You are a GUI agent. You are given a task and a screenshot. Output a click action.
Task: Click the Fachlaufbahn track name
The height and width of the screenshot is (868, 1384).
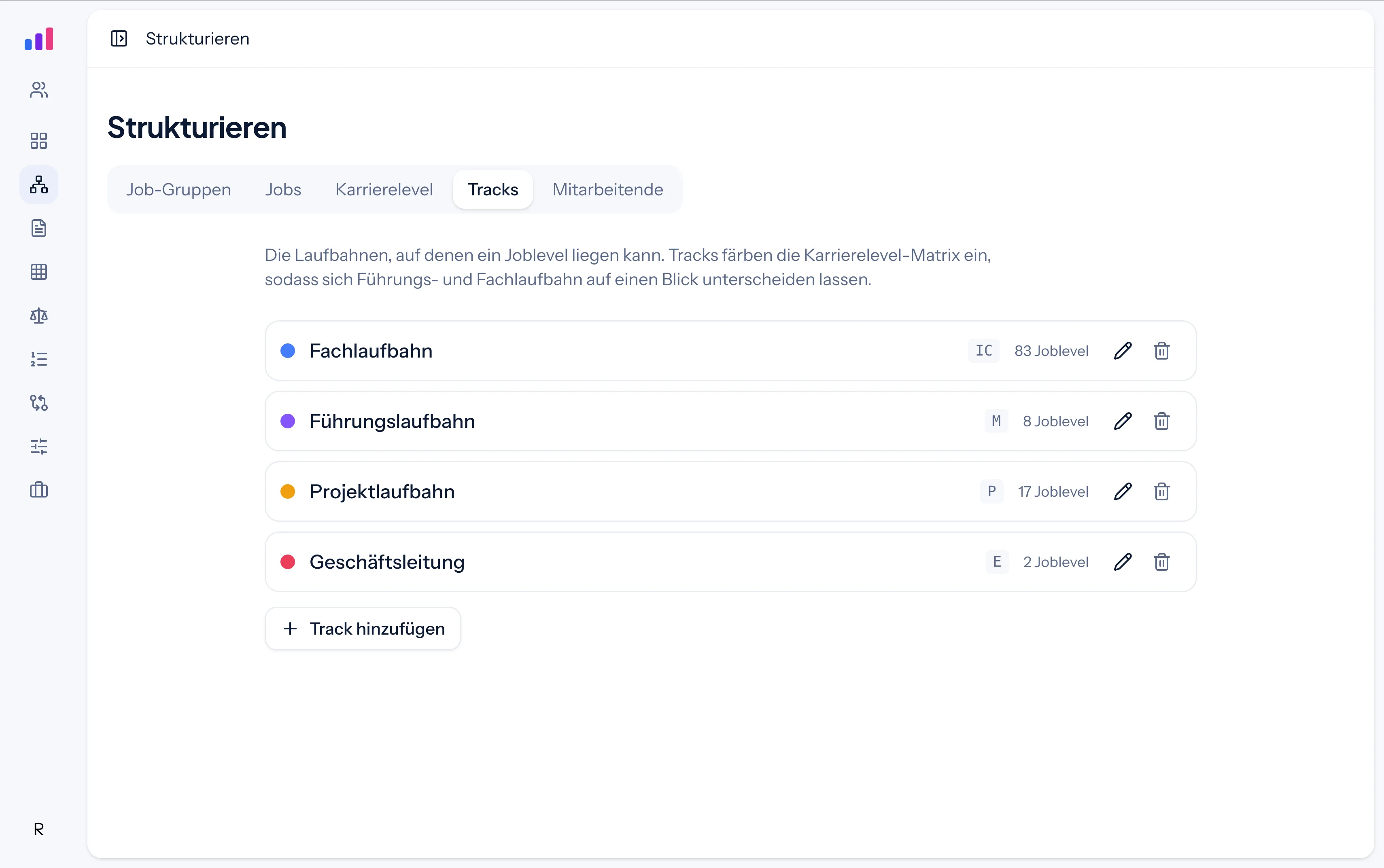(371, 351)
